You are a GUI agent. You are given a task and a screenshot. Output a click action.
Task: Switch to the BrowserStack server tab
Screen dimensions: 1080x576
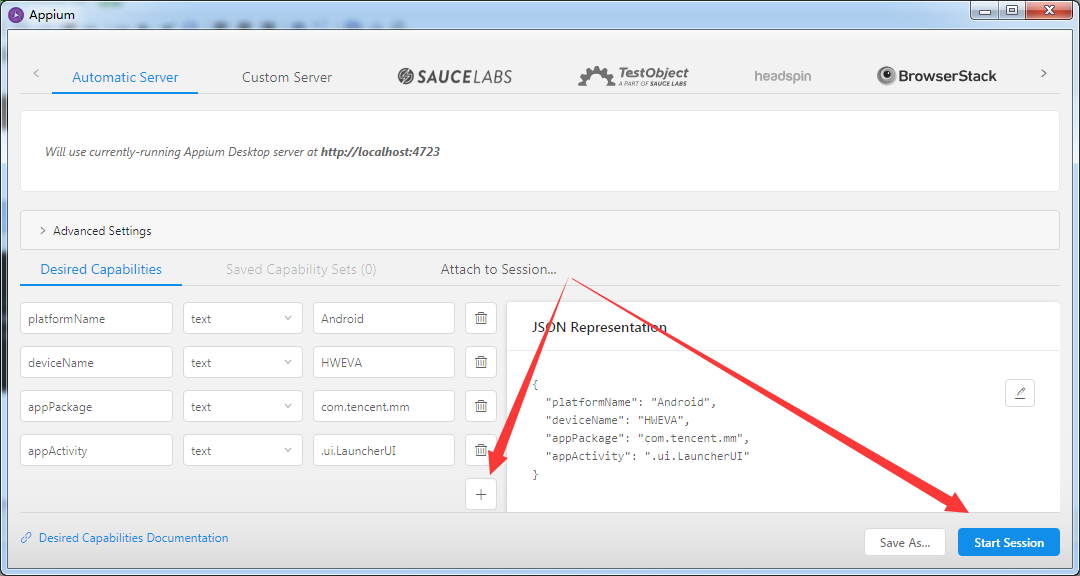point(937,76)
